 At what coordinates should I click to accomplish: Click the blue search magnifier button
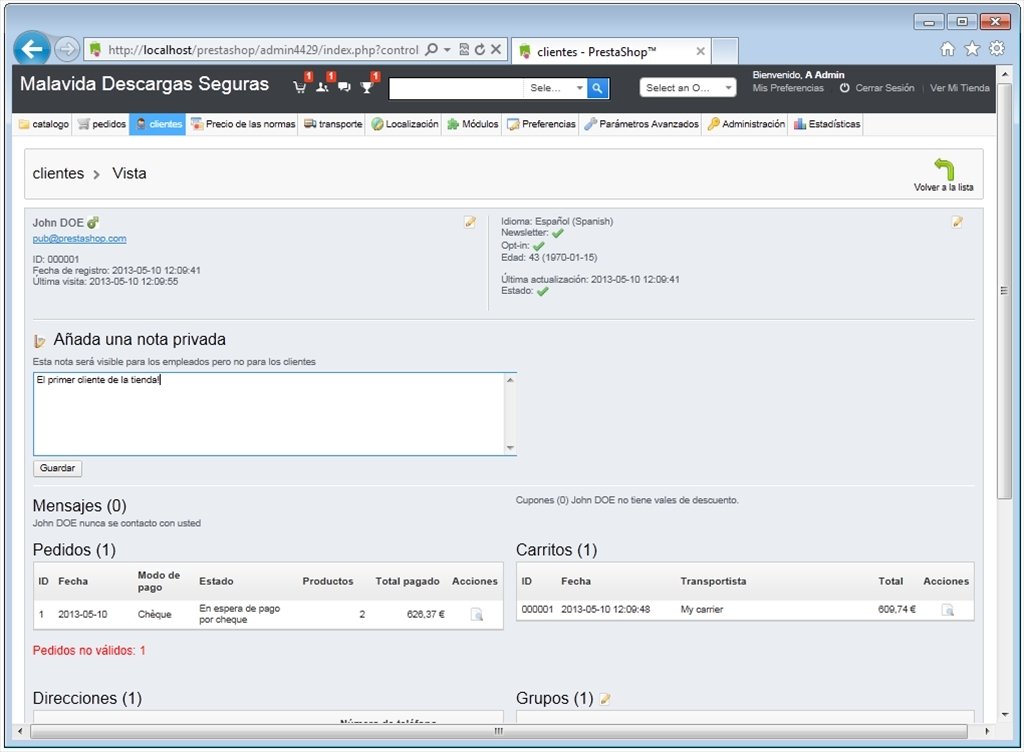[598, 87]
